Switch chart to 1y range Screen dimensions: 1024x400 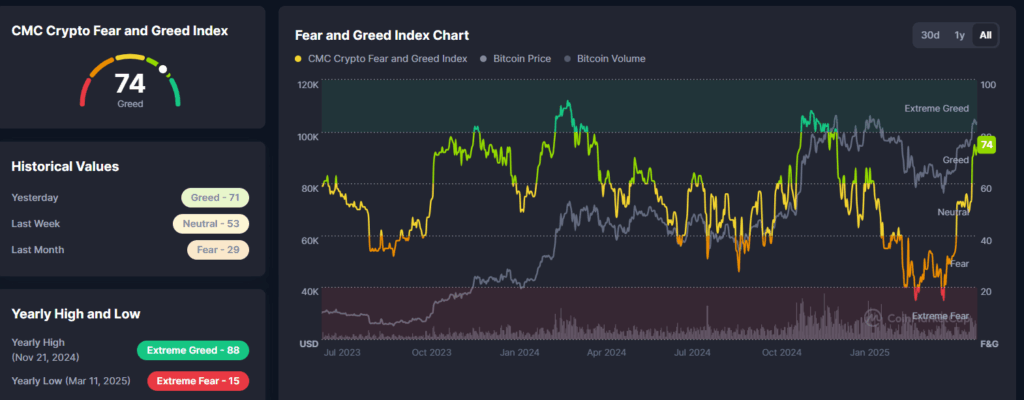point(959,35)
